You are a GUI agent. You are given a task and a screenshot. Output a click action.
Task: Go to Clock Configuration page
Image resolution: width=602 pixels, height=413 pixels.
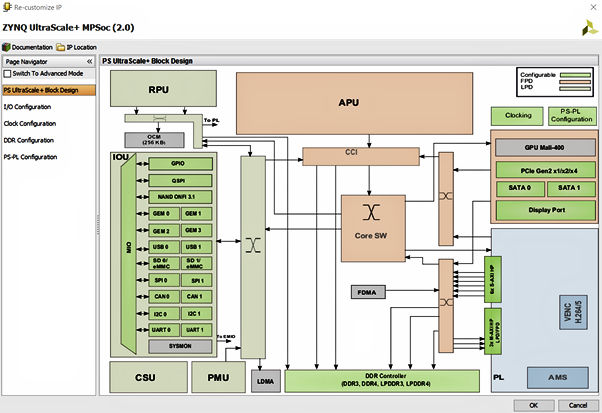29,123
